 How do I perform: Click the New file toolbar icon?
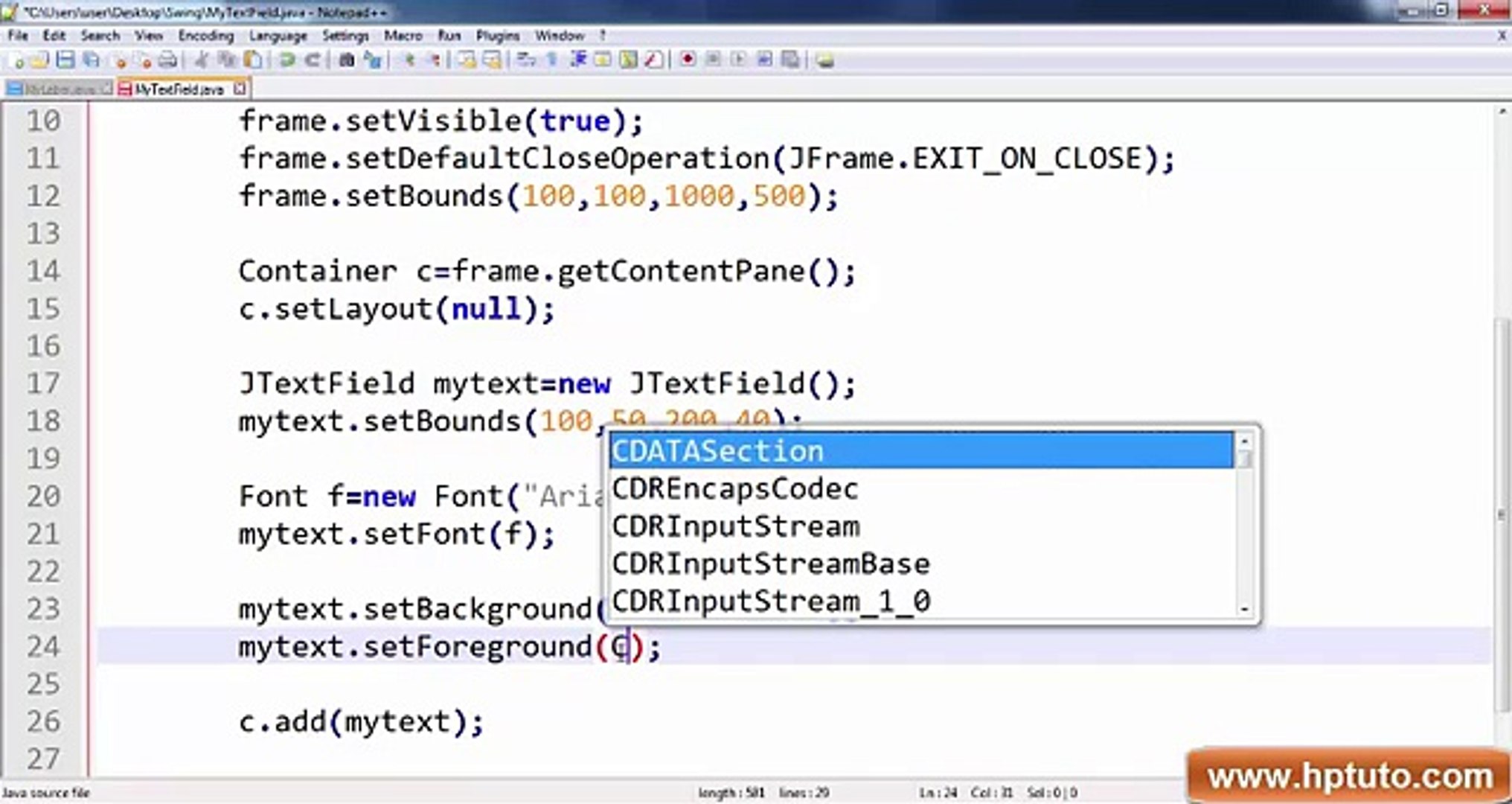coord(18,60)
